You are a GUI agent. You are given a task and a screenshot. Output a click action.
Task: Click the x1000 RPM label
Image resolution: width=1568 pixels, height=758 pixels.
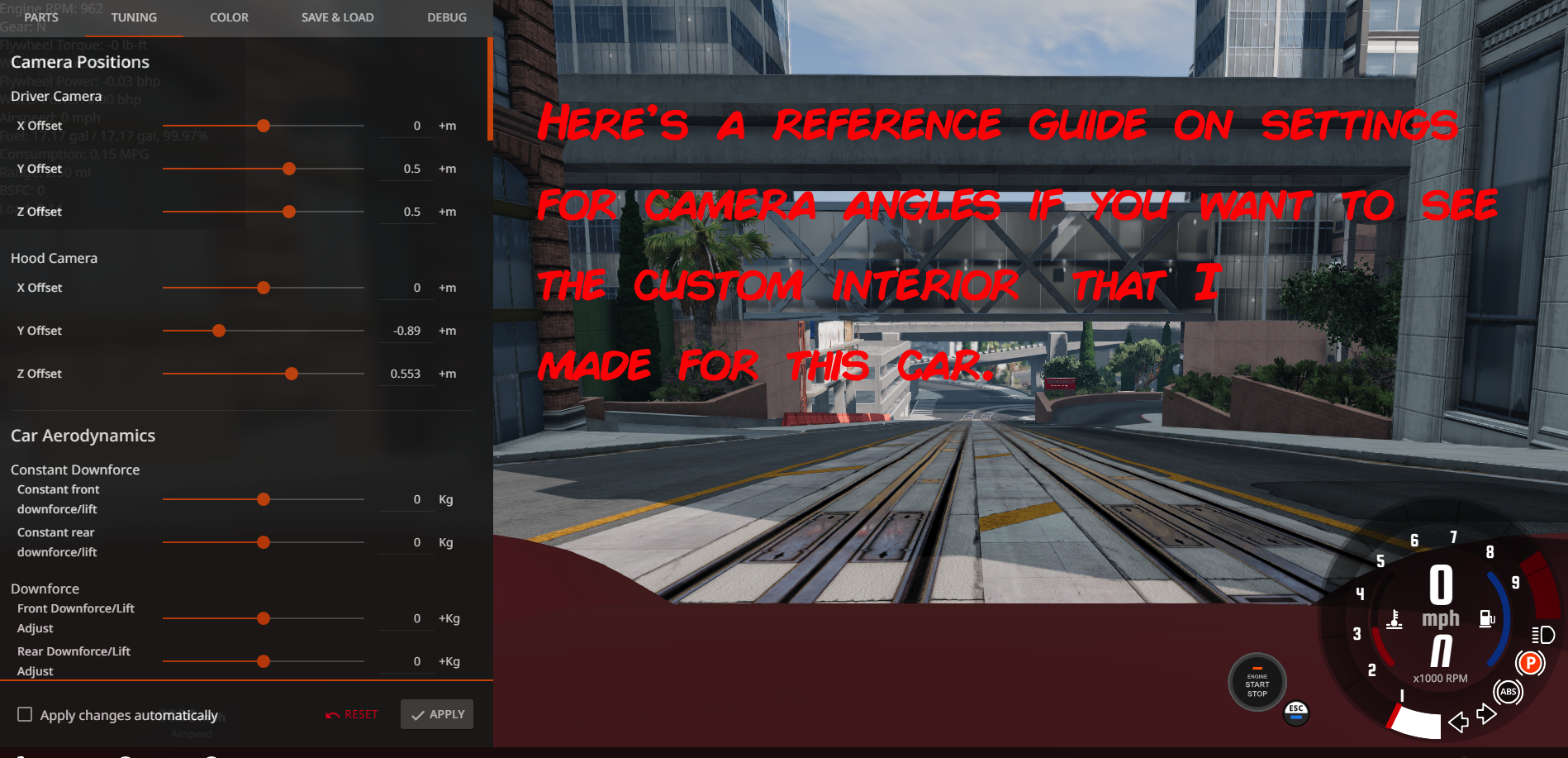point(1440,679)
